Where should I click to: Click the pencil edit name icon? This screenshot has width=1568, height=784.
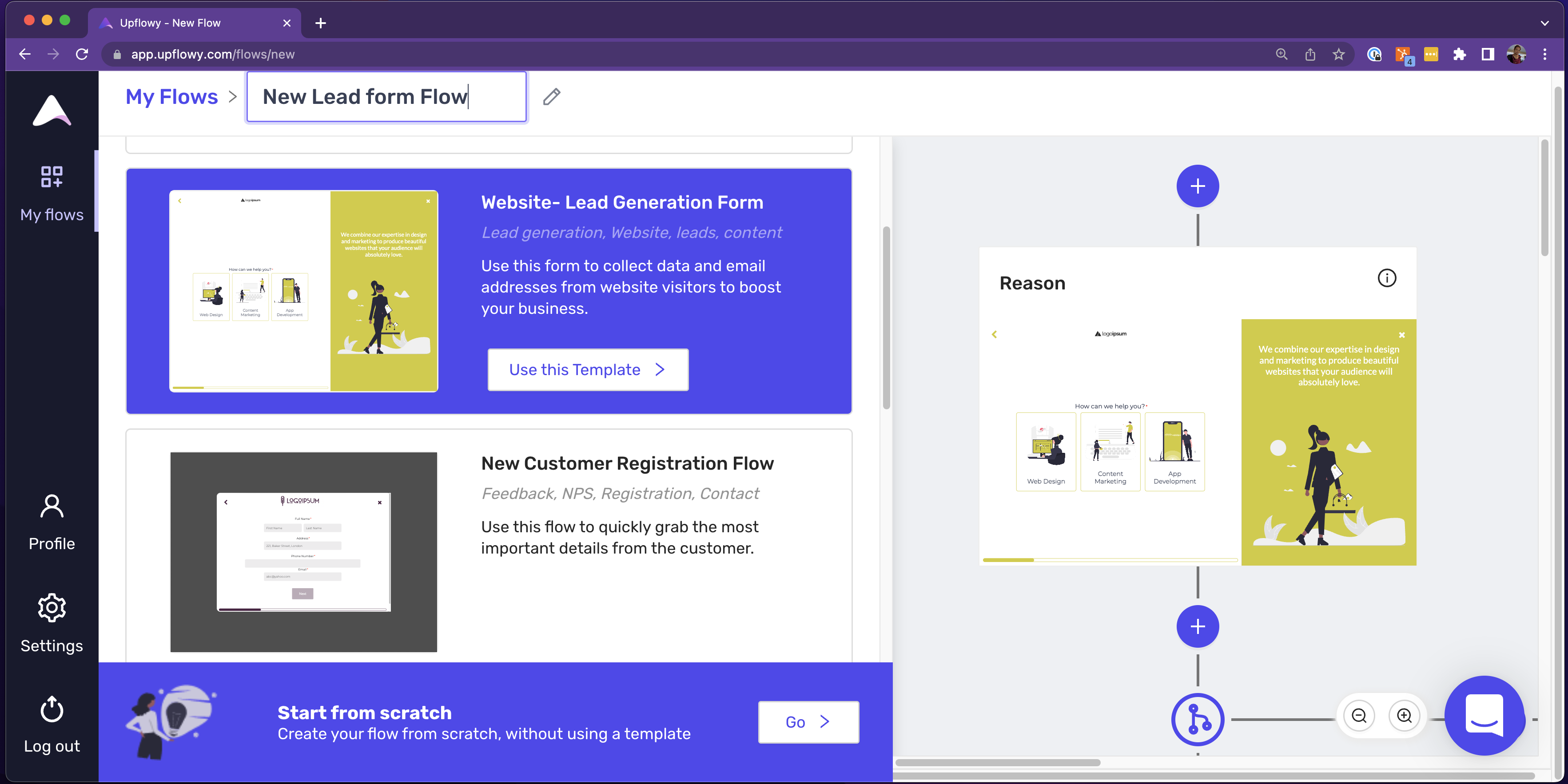tap(552, 97)
